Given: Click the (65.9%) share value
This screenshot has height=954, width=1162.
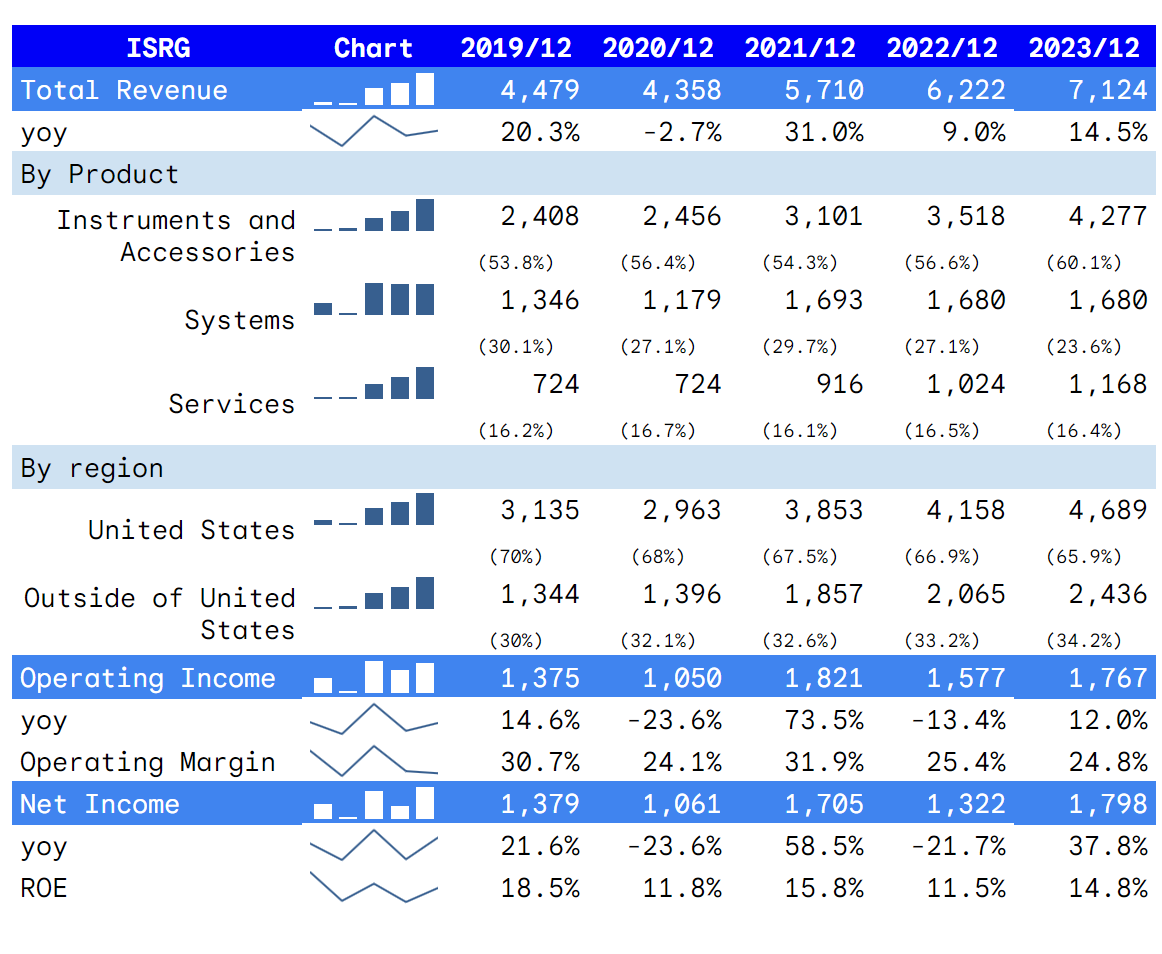Looking at the screenshot, I should pyautogui.click(x=1084, y=557).
